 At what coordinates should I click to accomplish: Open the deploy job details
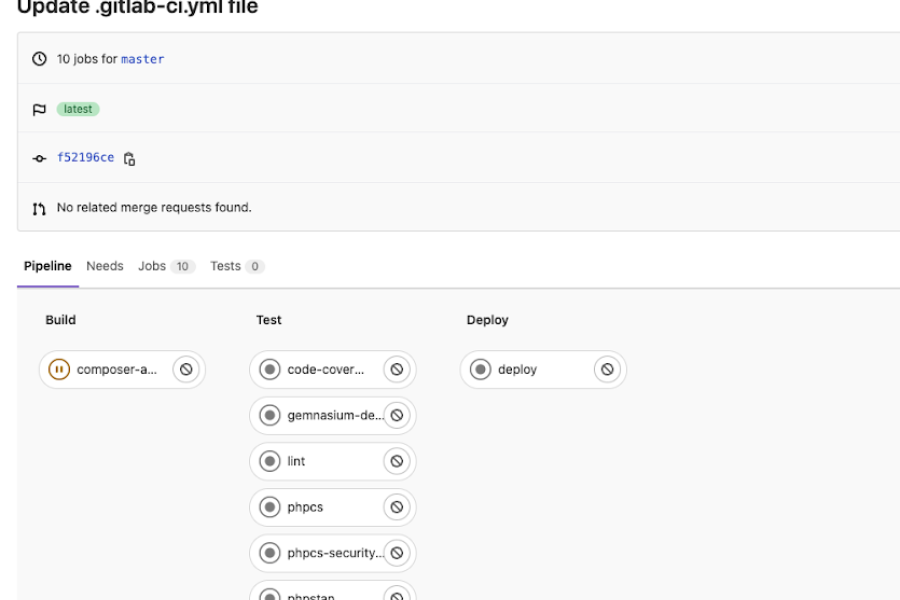coord(517,370)
